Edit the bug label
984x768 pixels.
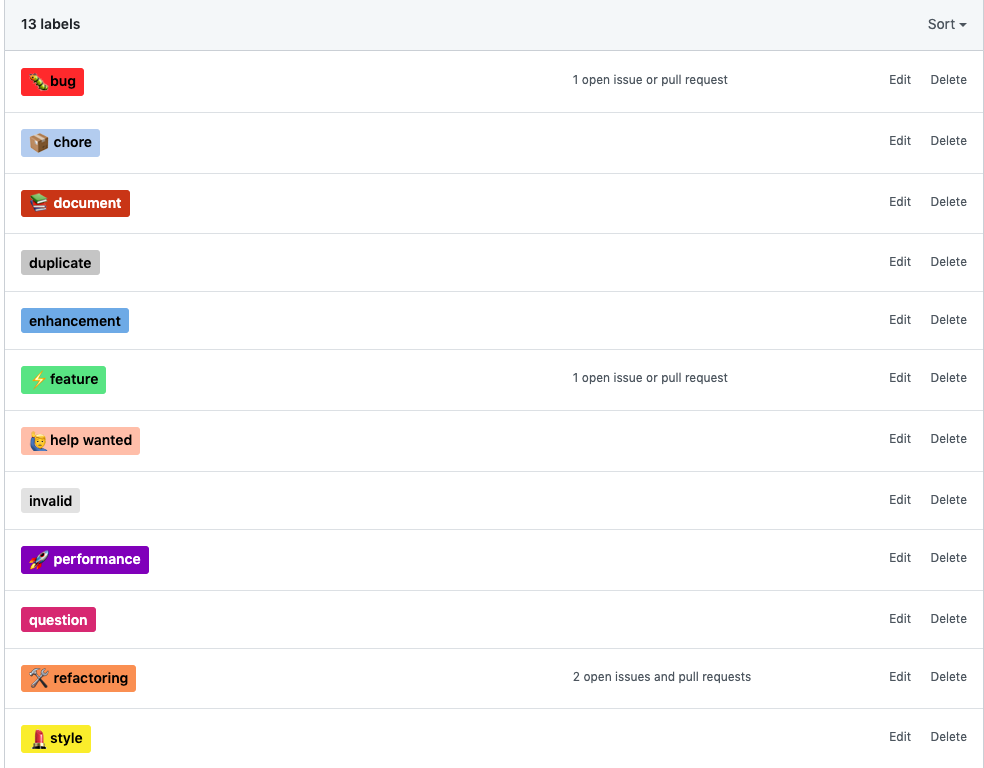(900, 80)
